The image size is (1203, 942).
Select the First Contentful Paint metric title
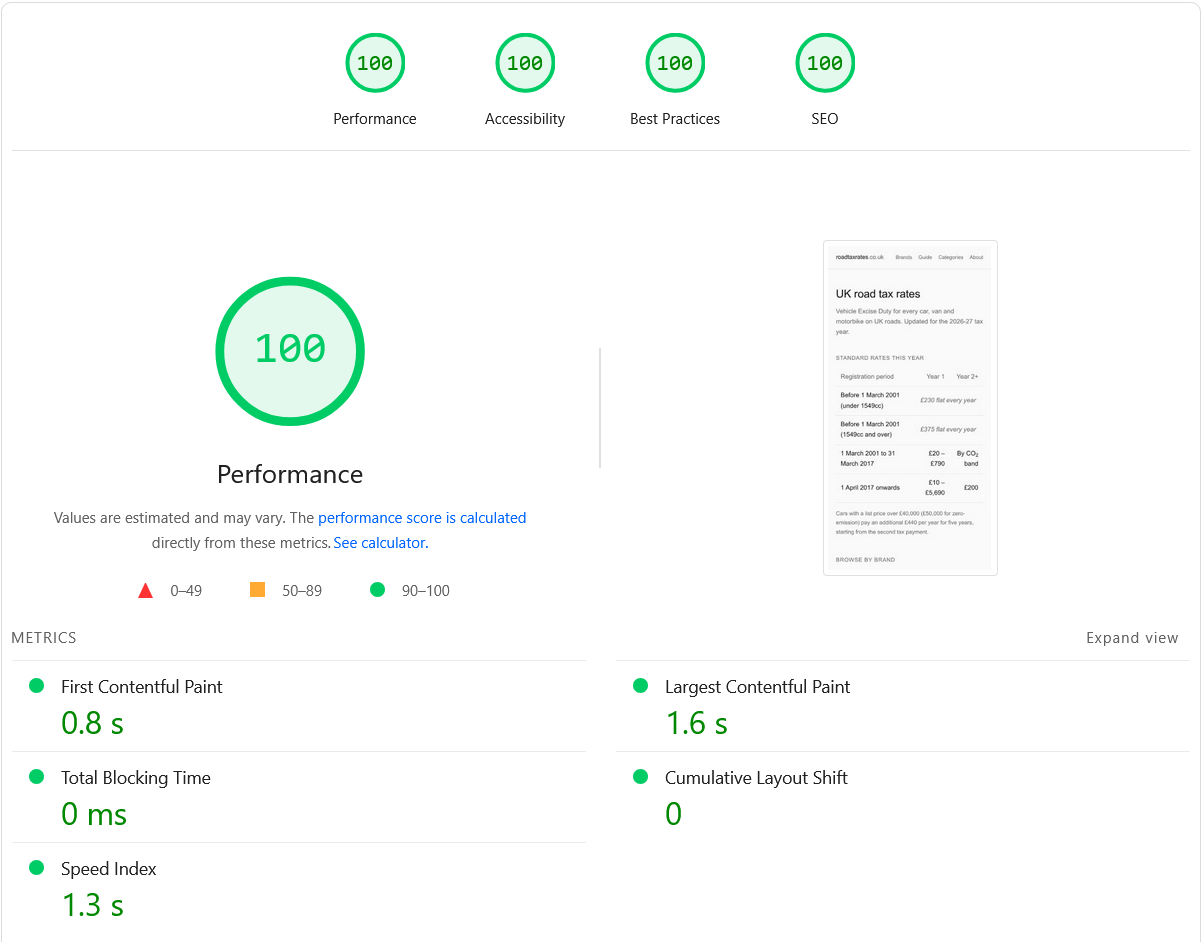(142, 687)
